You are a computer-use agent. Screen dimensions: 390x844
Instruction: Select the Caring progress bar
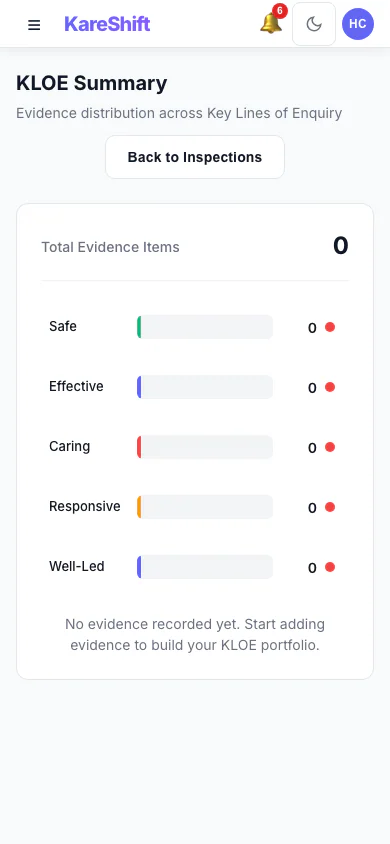coord(205,447)
